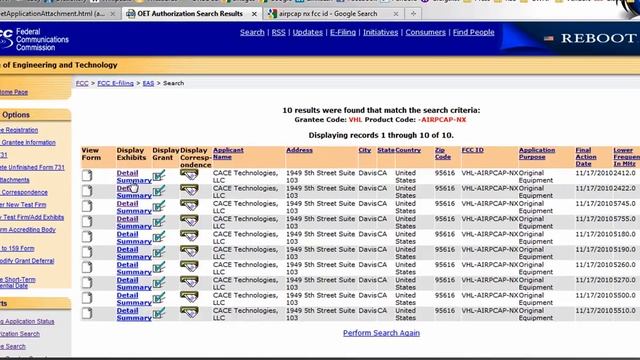Open the View Form icon for the 5260.0 row
Screen dimensions: 640x360
tap(87, 267)
